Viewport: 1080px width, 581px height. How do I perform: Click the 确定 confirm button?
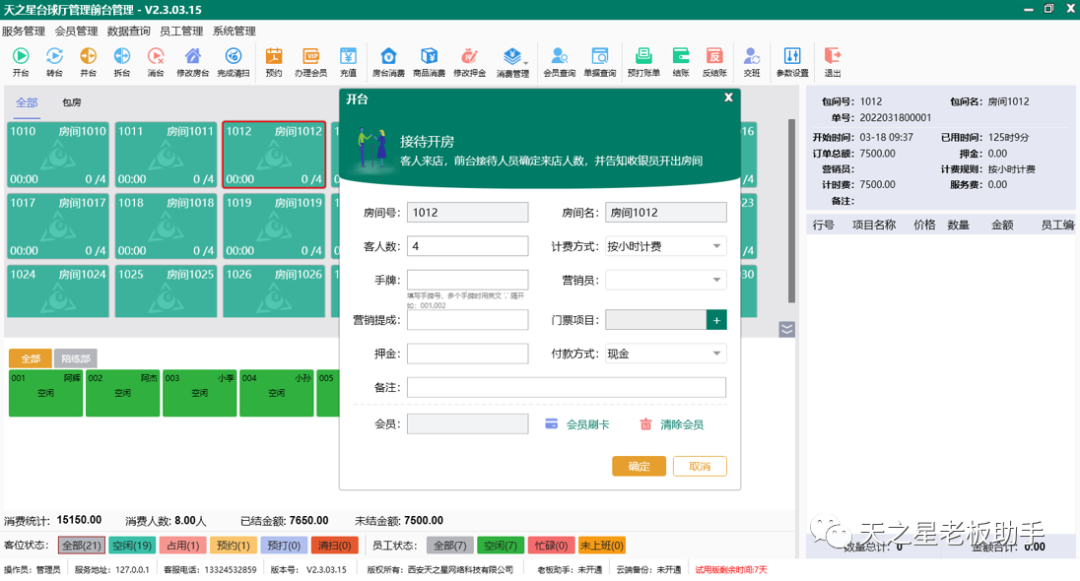638,466
